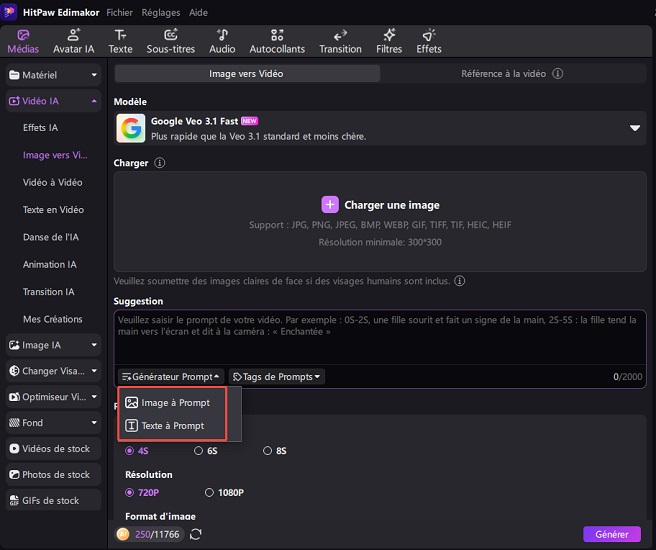The image size is (656, 550).
Task: Select the 8S duration option
Action: click(275, 451)
